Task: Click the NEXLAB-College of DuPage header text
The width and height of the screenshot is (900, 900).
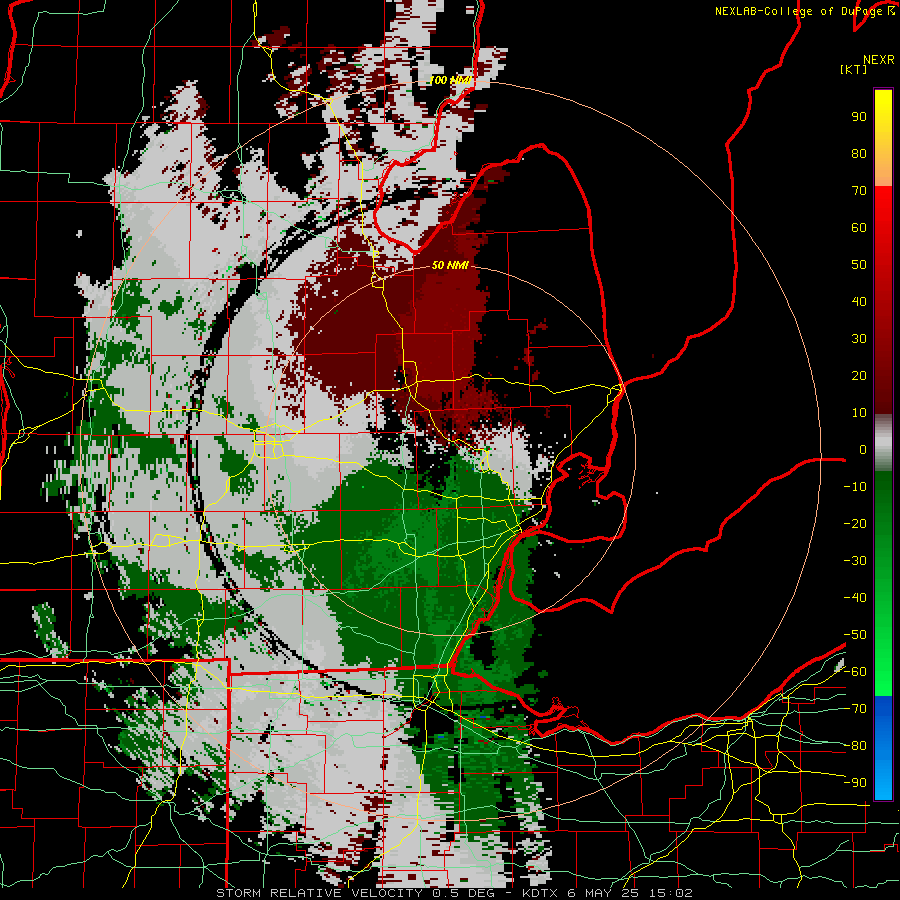Action: pyautogui.click(x=805, y=11)
